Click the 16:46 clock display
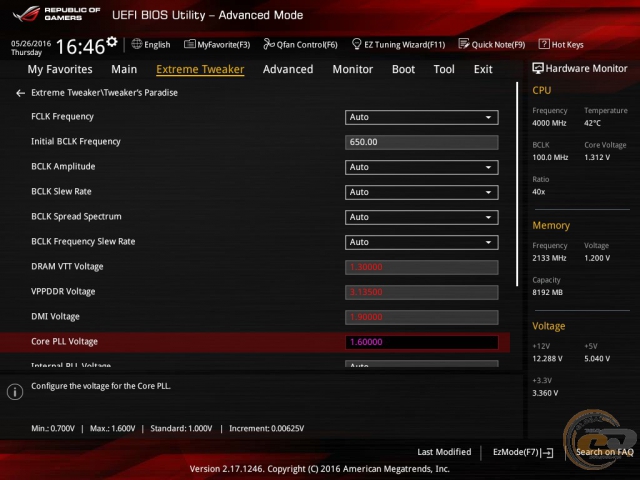The width and height of the screenshot is (640, 480). pyautogui.click(x=80, y=47)
